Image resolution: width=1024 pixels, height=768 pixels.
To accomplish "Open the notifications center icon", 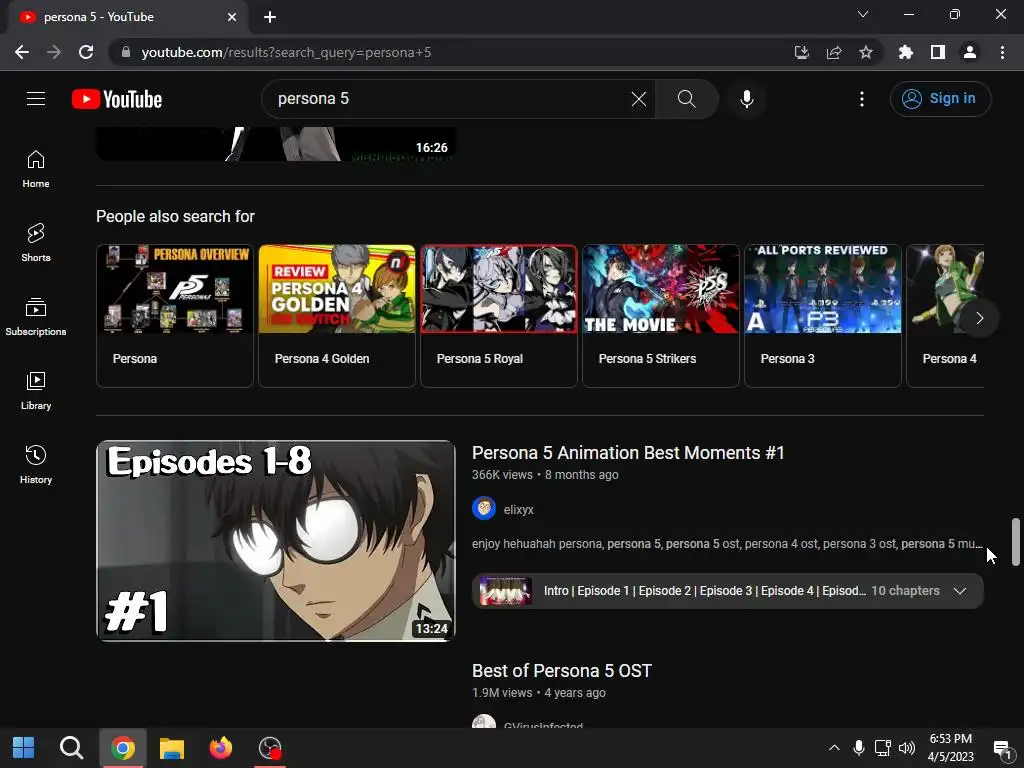I will point(1002,748).
